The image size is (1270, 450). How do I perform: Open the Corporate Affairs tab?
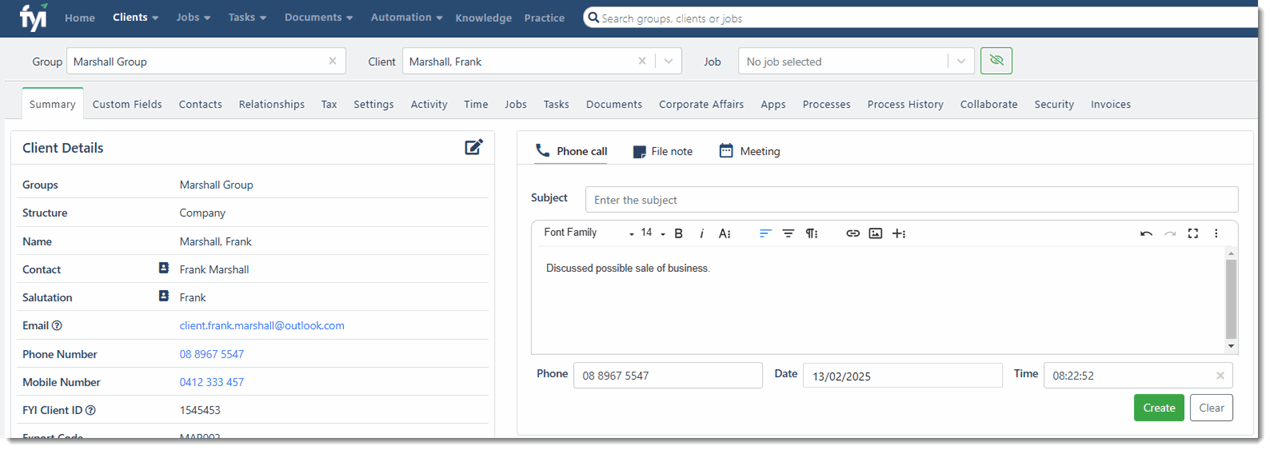[x=701, y=104]
